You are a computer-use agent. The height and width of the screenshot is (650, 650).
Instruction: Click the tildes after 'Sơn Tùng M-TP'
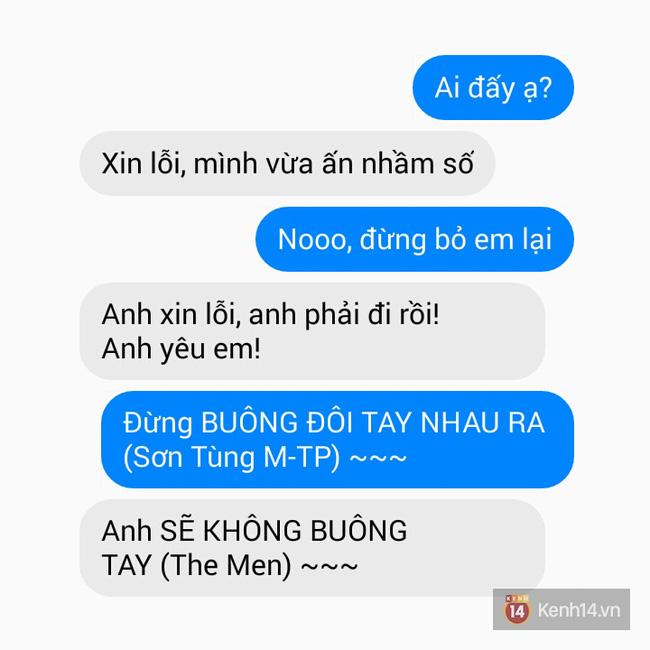[x=378, y=458]
